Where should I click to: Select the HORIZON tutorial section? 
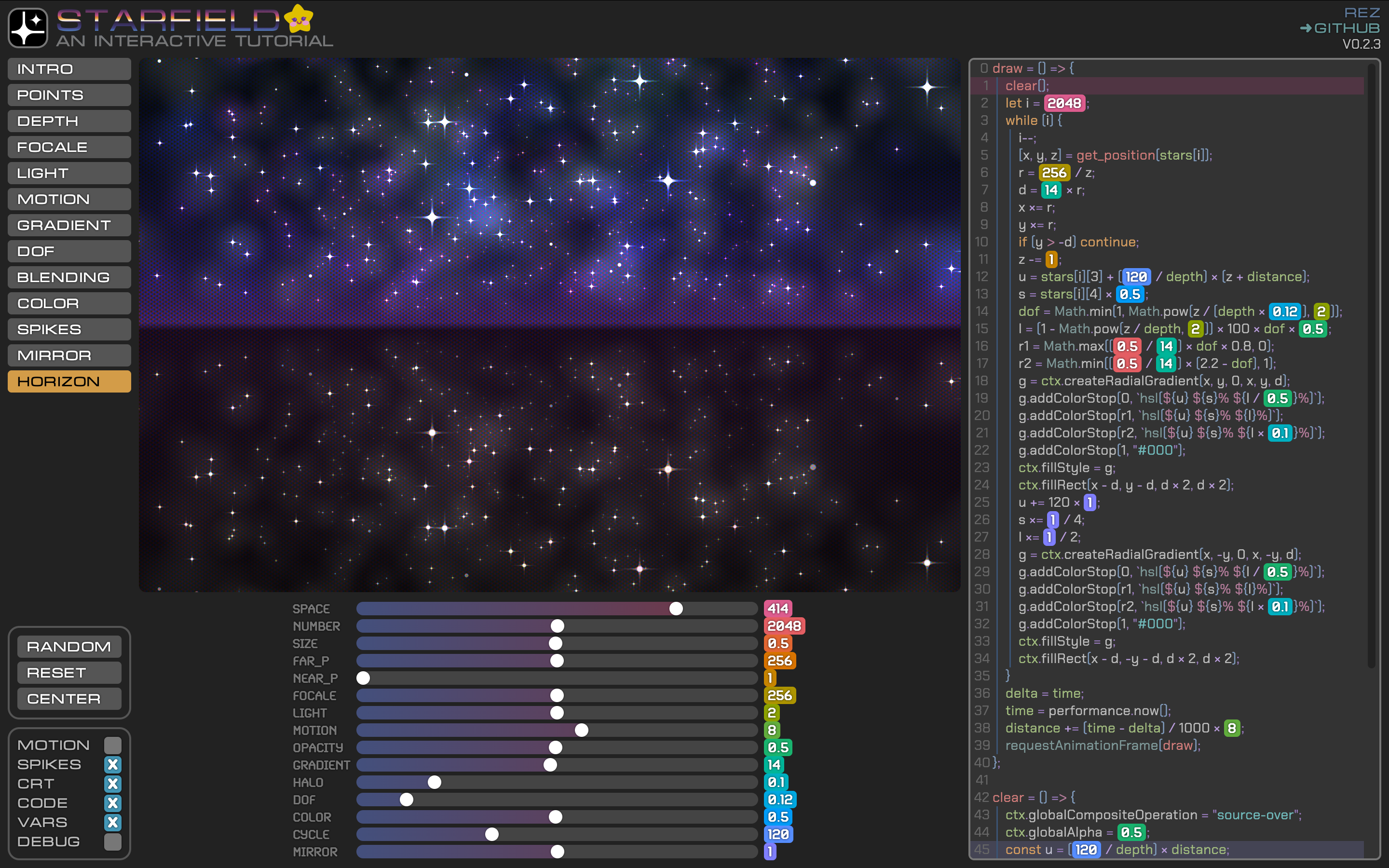click(69, 380)
